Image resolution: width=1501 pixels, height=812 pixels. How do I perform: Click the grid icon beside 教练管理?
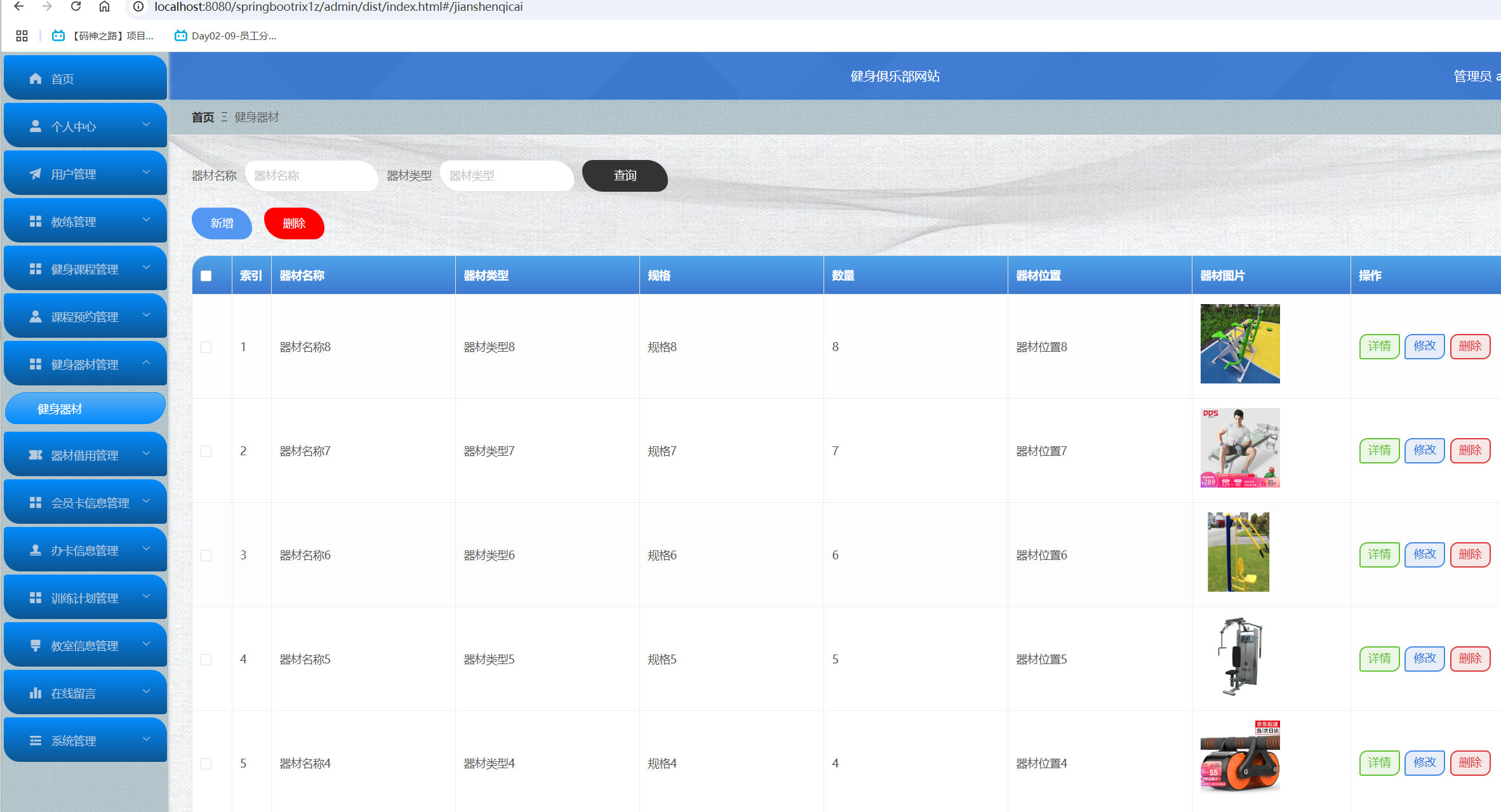pos(36,222)
